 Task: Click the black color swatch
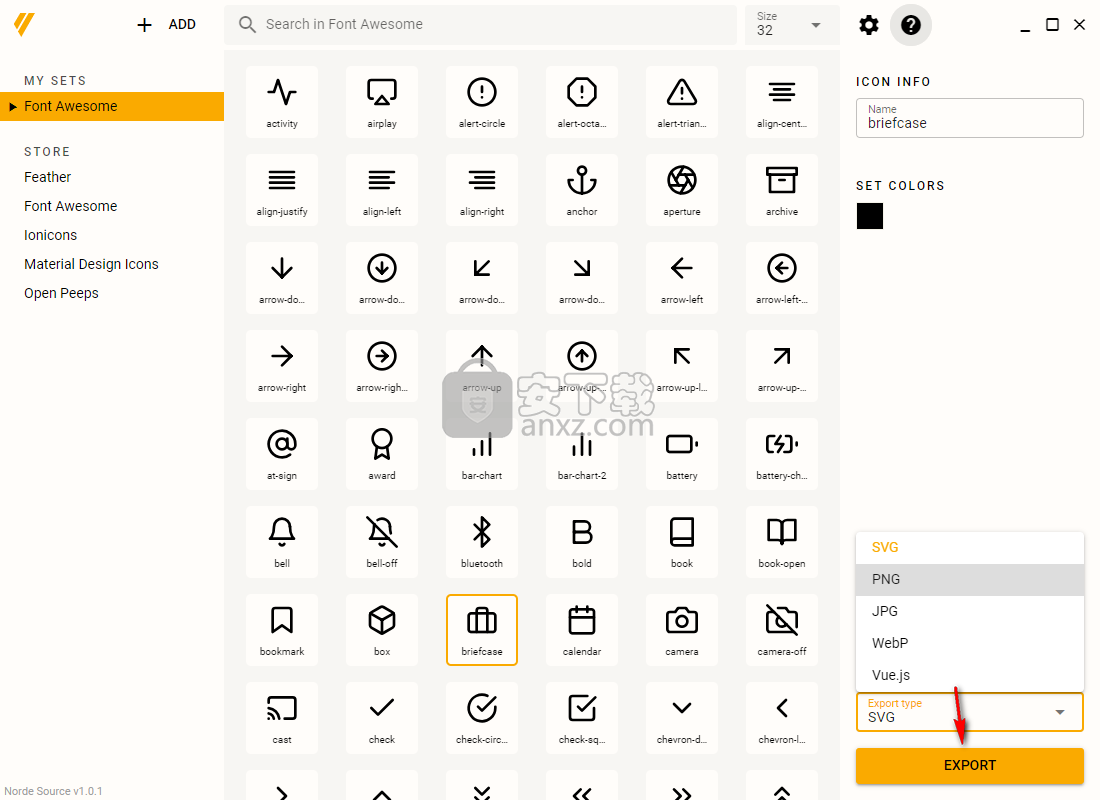(x=870, y=216)
